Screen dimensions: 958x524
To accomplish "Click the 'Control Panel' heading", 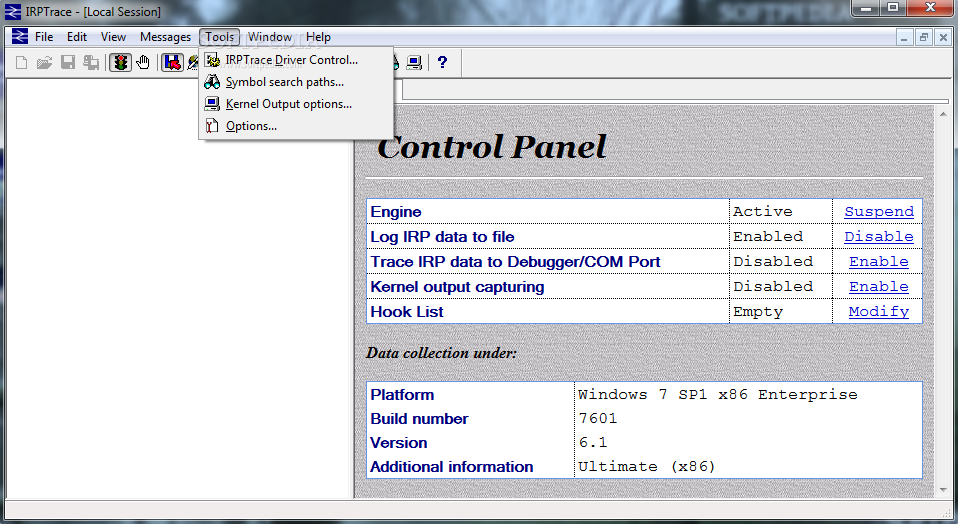I will click(492, 147).
